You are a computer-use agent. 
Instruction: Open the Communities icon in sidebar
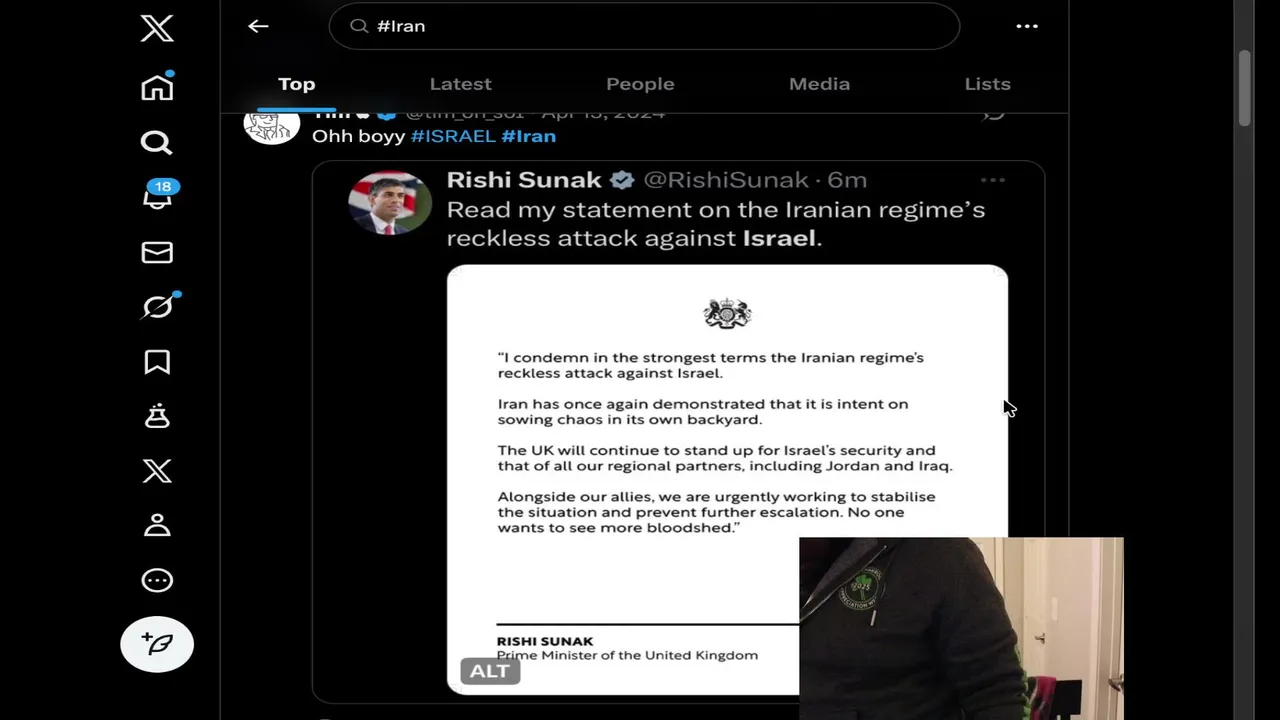[157, 416]
